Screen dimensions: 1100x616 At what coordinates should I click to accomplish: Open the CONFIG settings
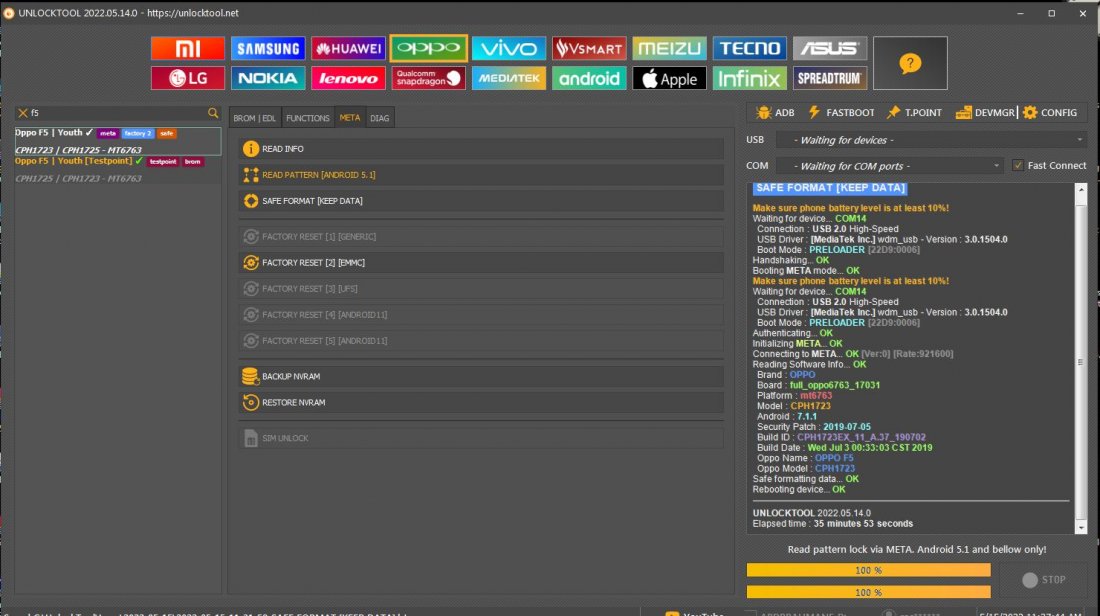pos(1050,112)
